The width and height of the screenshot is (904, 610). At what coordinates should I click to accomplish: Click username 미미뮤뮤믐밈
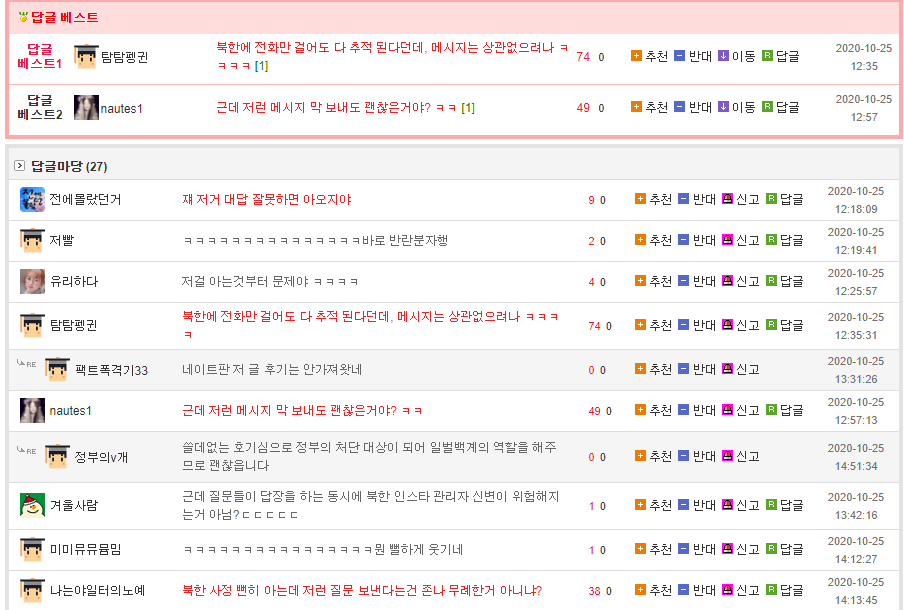(85, 549)
